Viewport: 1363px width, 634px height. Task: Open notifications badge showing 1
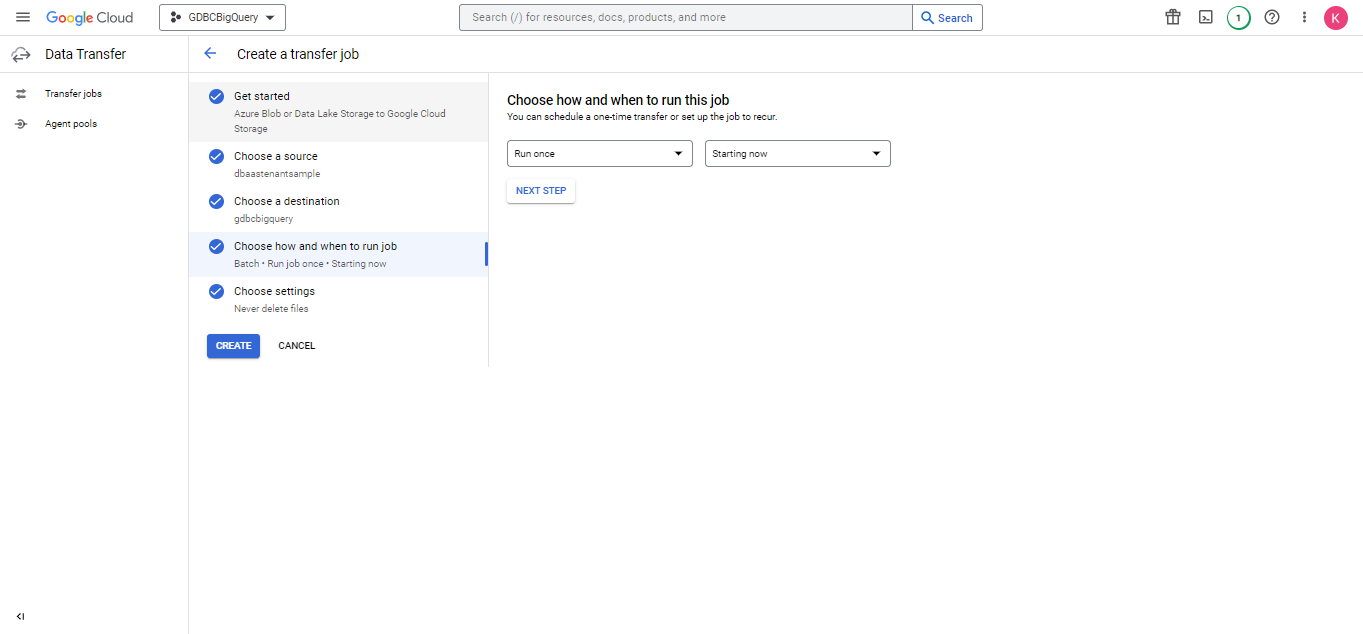tap(1238, 17)
